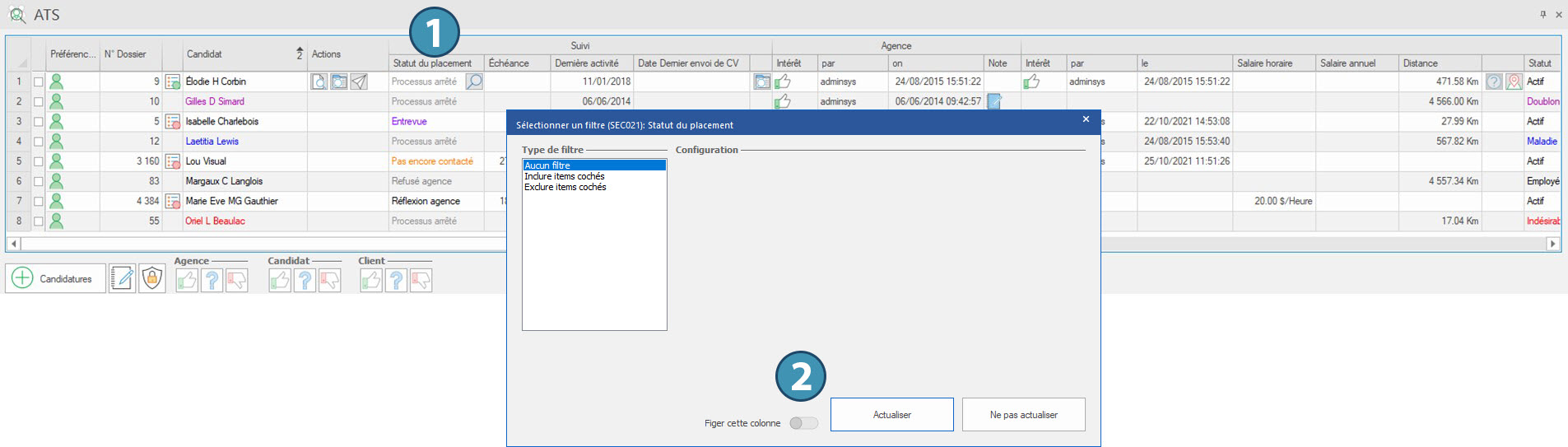Click the Client thumbs-down button
1568x447 pixels.
point(421,281)
